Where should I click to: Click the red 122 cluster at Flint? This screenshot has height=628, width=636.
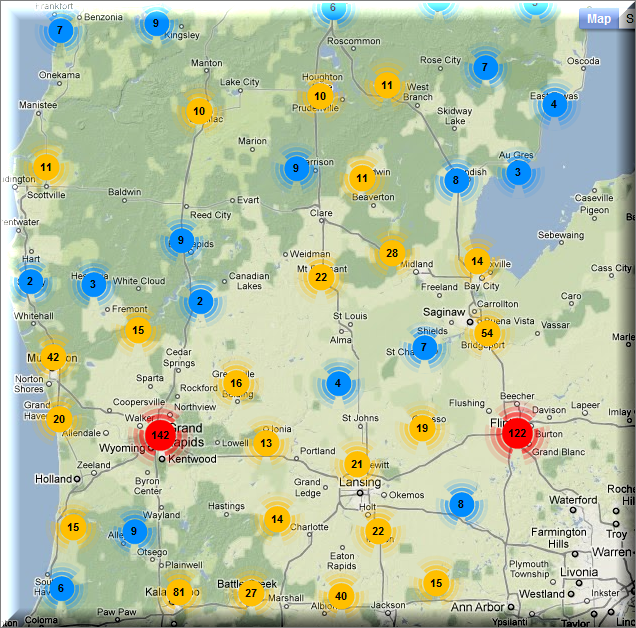[x=517, y=433]
